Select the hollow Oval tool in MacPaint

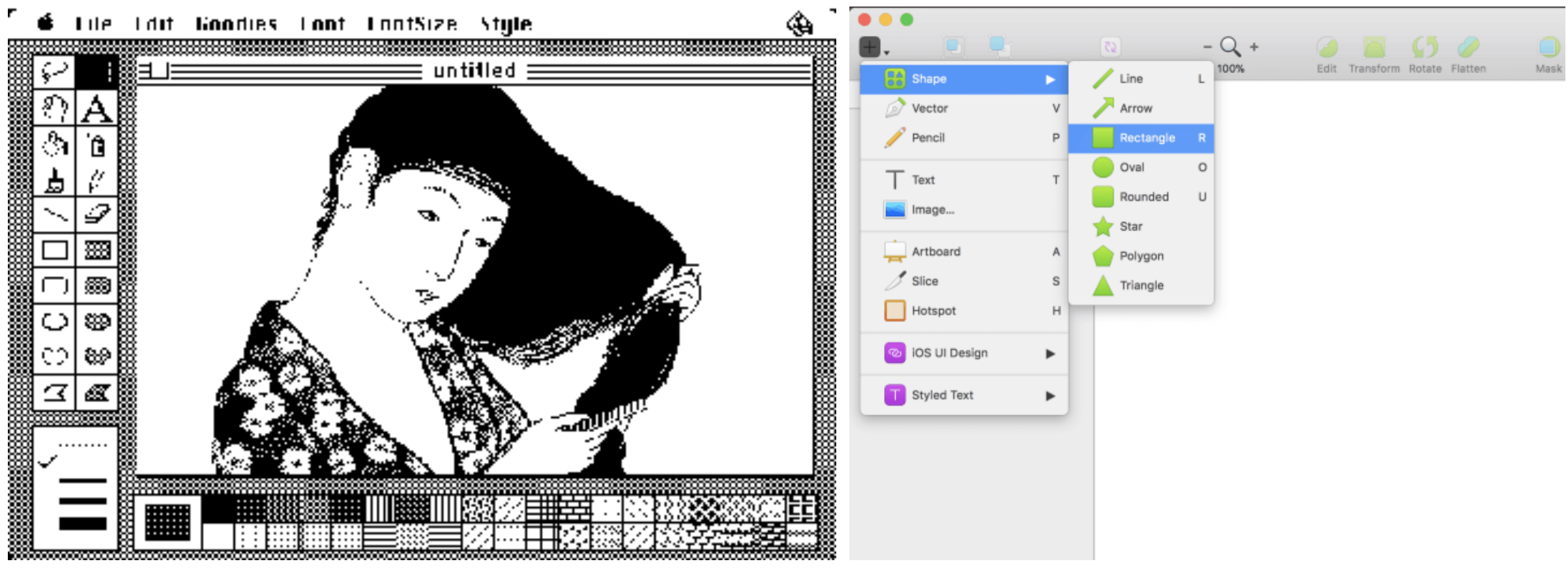coord(55,321)
